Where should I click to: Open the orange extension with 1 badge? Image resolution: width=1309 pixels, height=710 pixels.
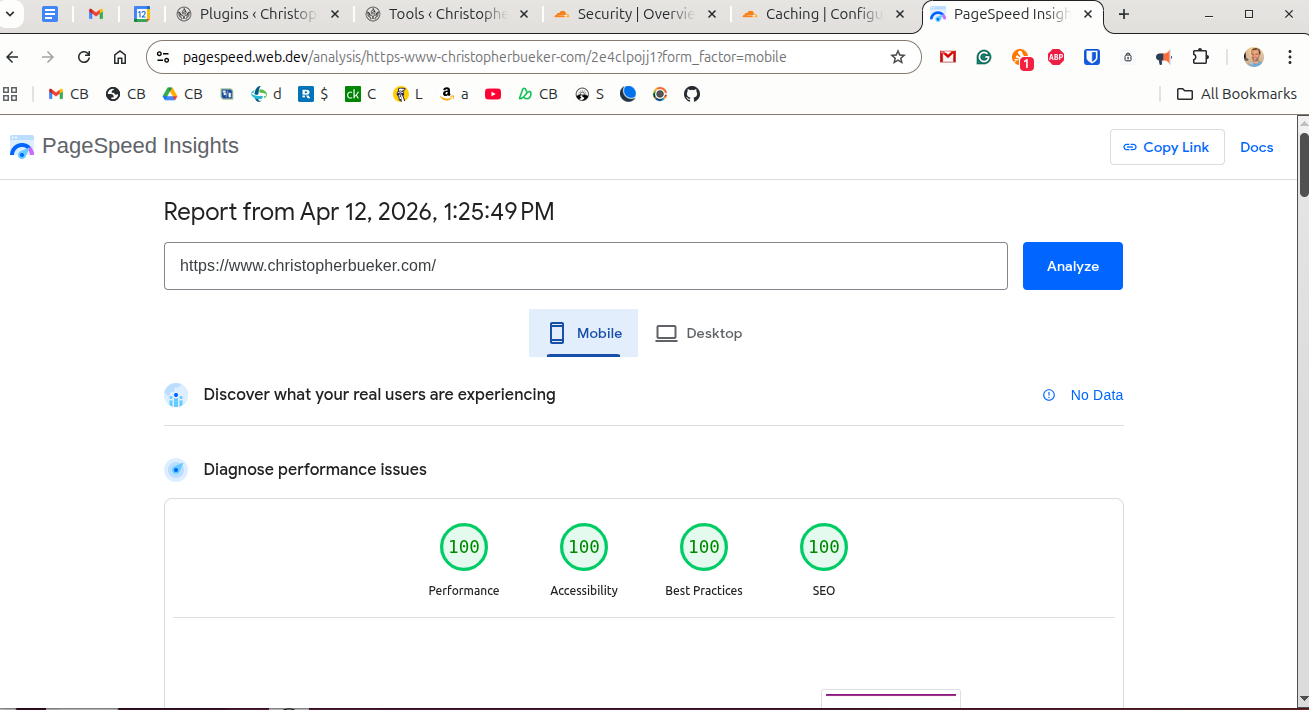click(x=1021, y=58)
